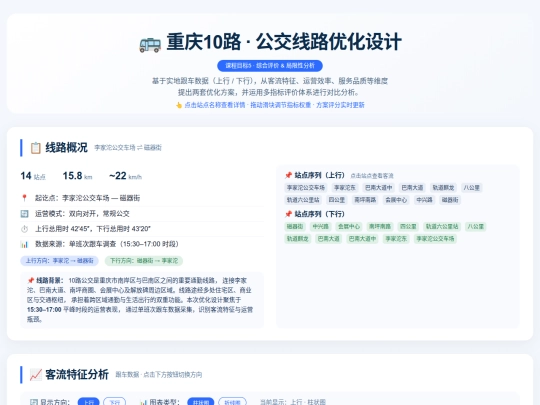540x405 pixels.
Task: Select the 折线图 chart type
Action: pyautogui.click(x=232, y=402)
